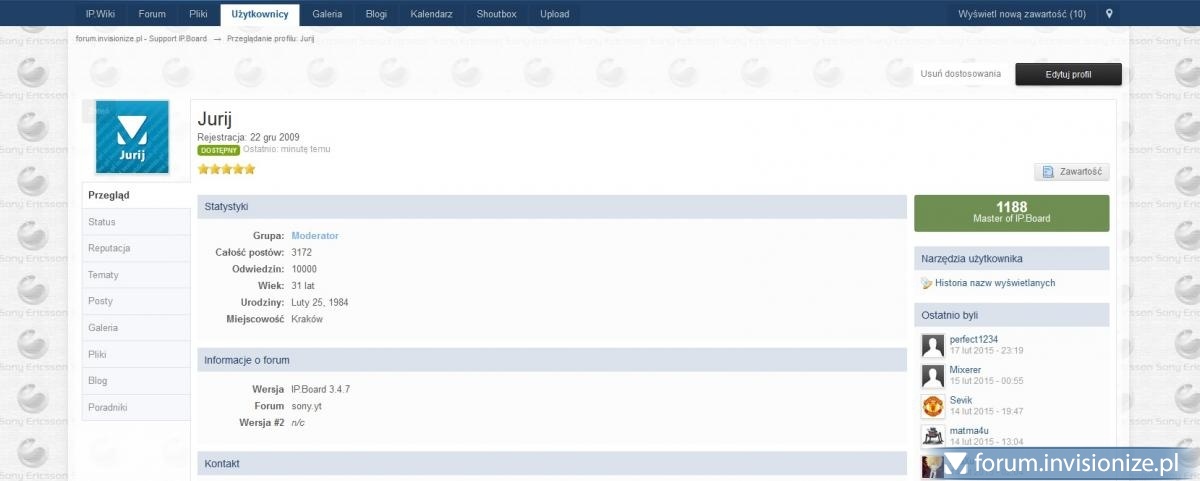Click total posts value 3172
Screen dimensions: 1200x481
[302, 253]
